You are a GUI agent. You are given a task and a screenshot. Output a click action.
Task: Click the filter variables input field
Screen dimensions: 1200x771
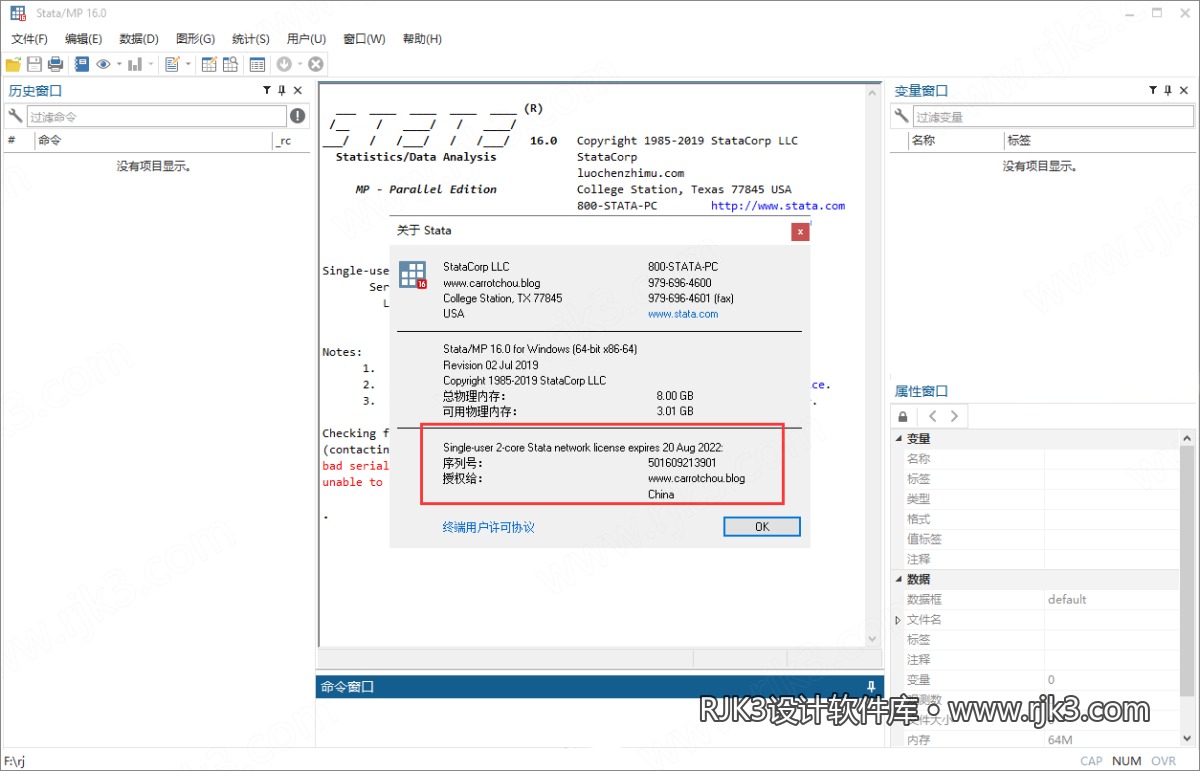pyautogui.click(x=1052, y=116)
